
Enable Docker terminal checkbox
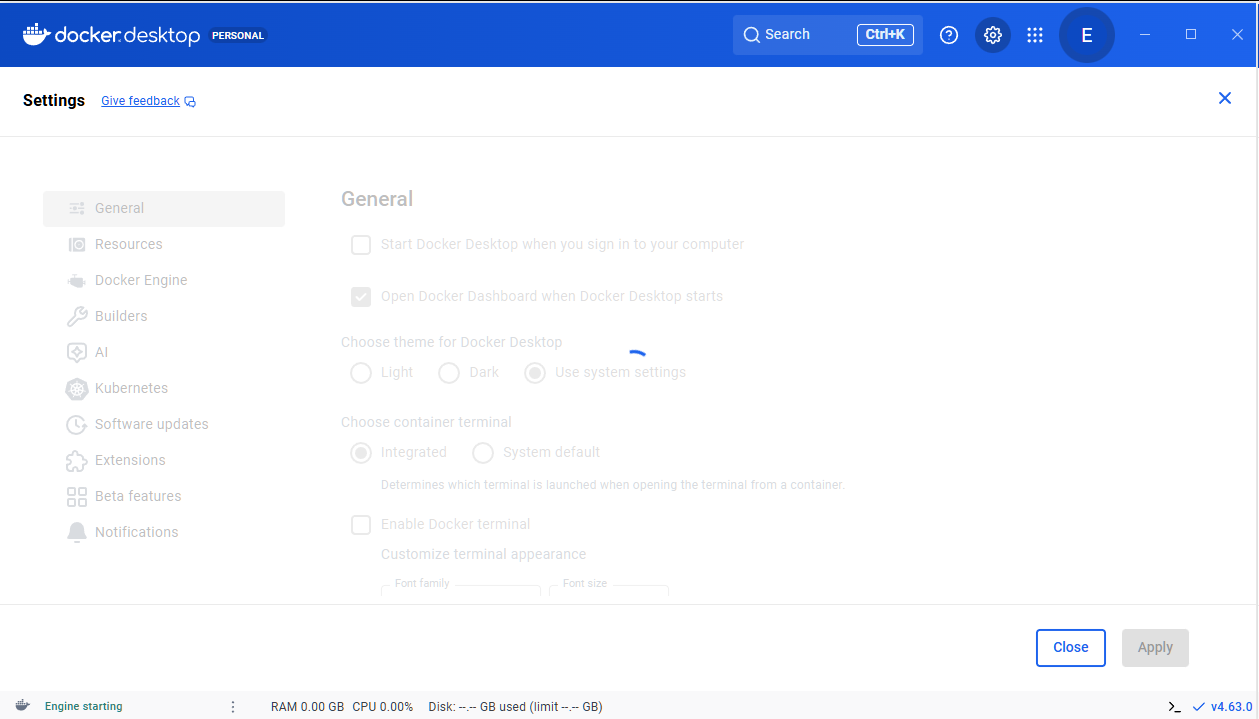[361, 525]
